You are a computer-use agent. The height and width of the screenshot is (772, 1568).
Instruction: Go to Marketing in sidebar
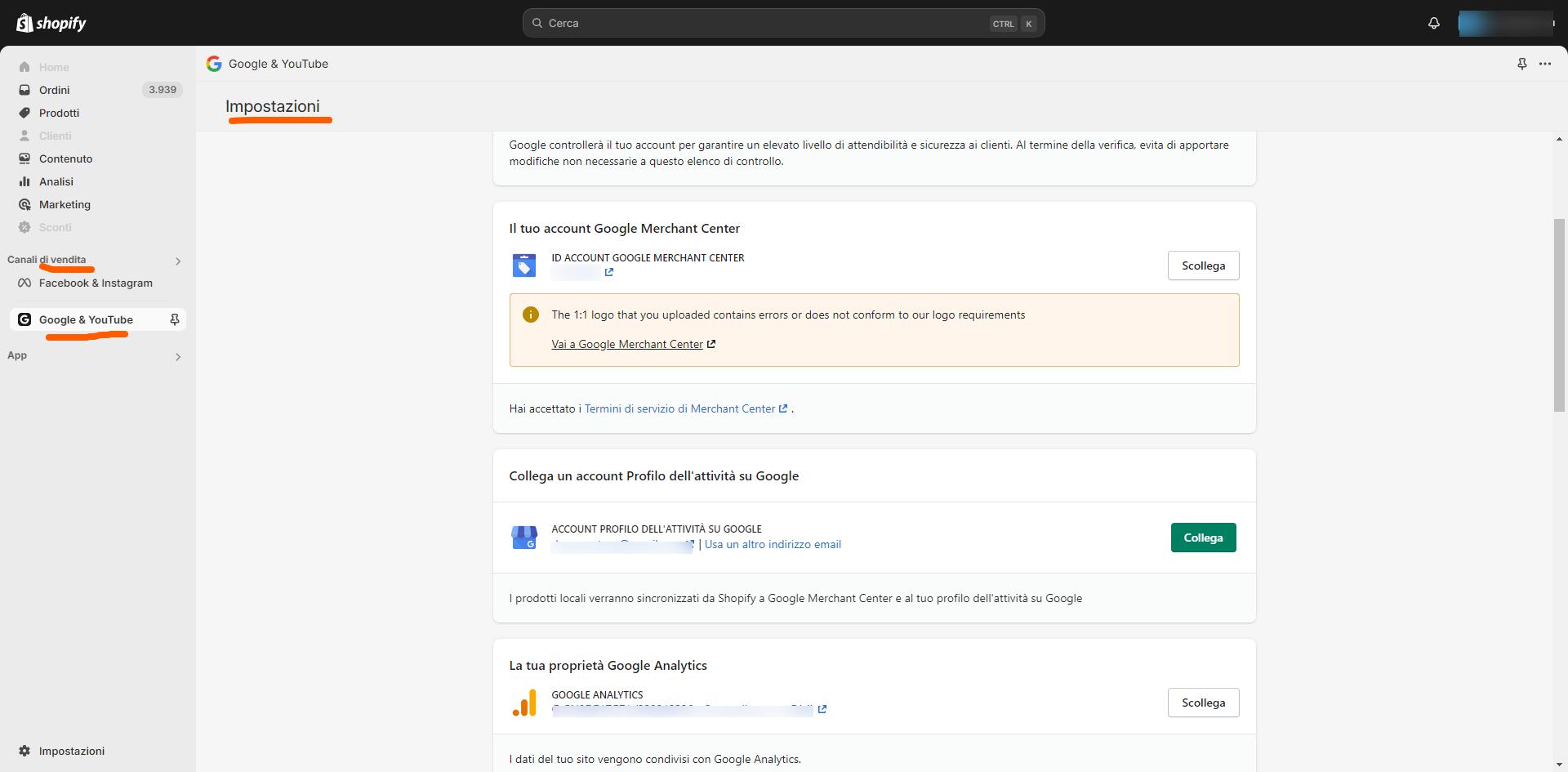65,204
